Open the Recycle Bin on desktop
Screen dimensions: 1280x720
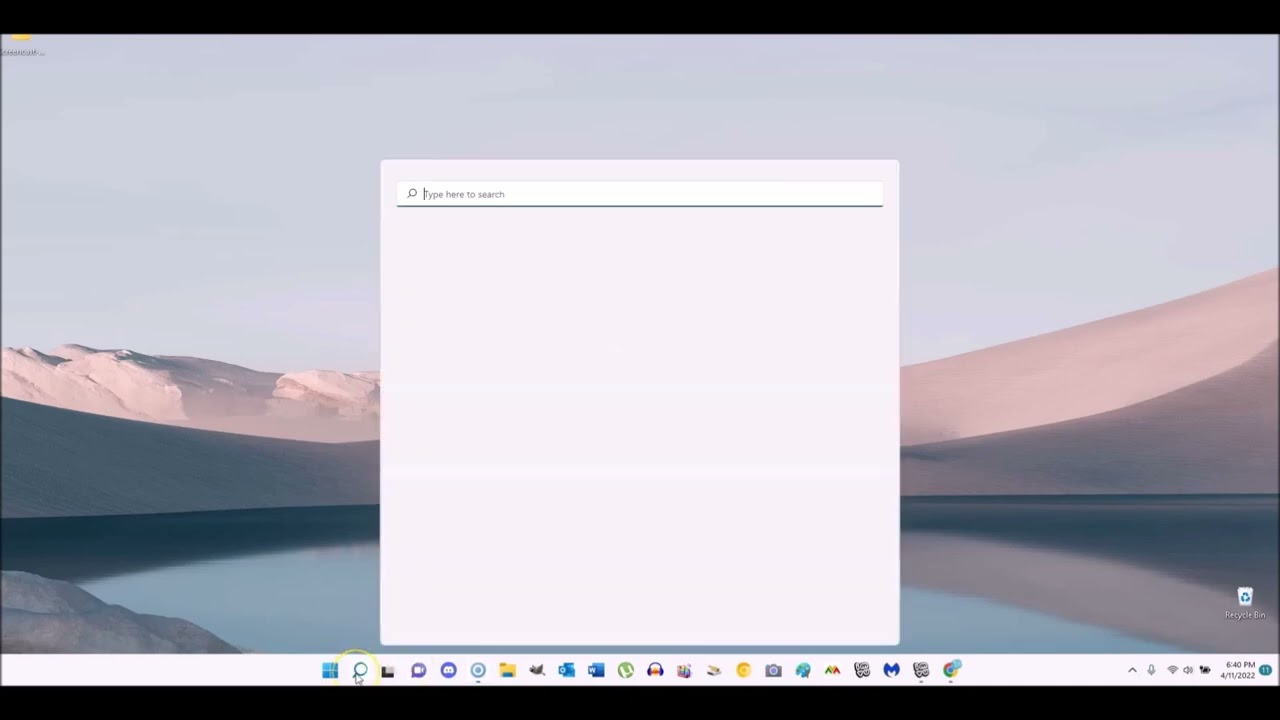(x=1245, y=603)
